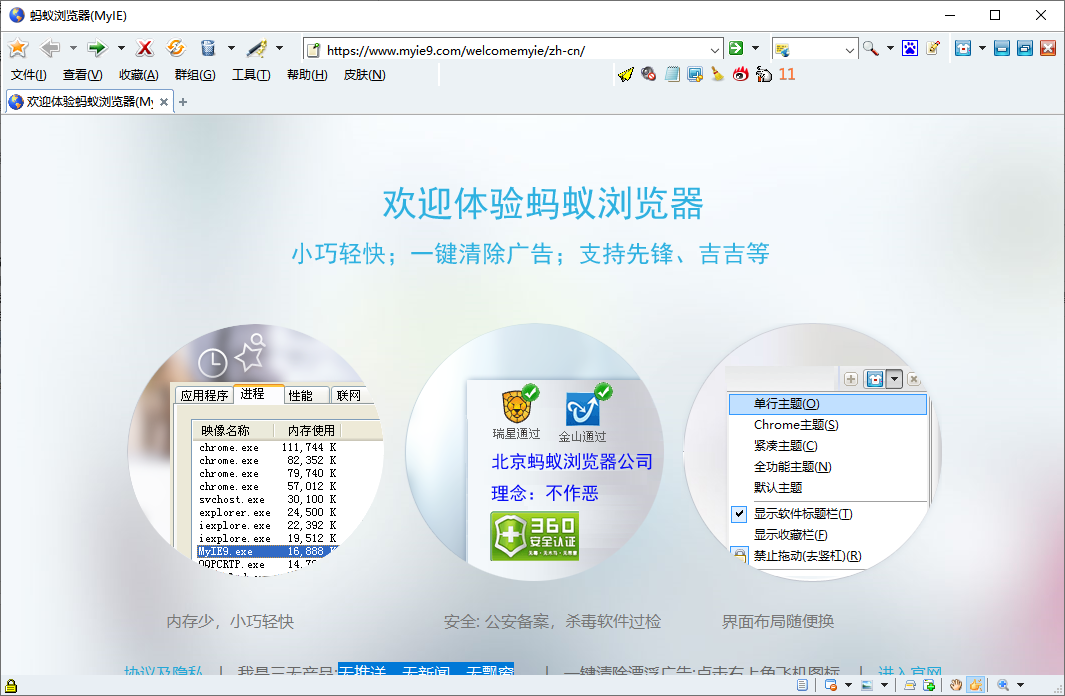
Task: Expand the zoom magnifier dropdown arrow in the status bar
Action: click(x=1021, y=685)
